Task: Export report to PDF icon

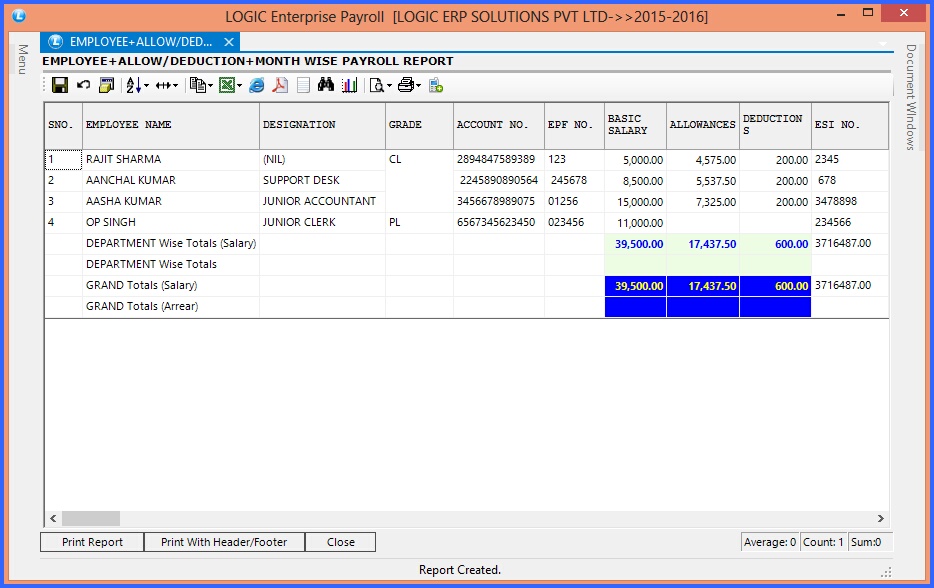Action: [280, 86]
